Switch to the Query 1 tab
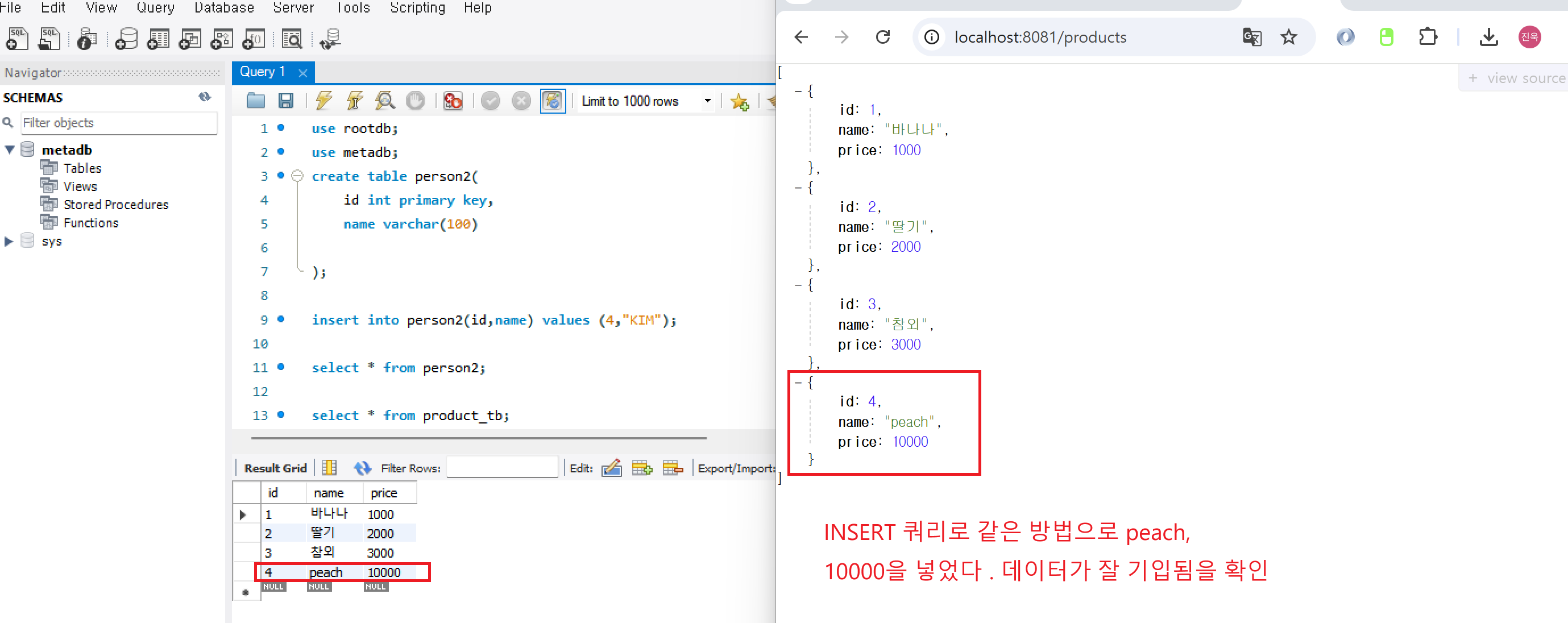 [263, 72]
